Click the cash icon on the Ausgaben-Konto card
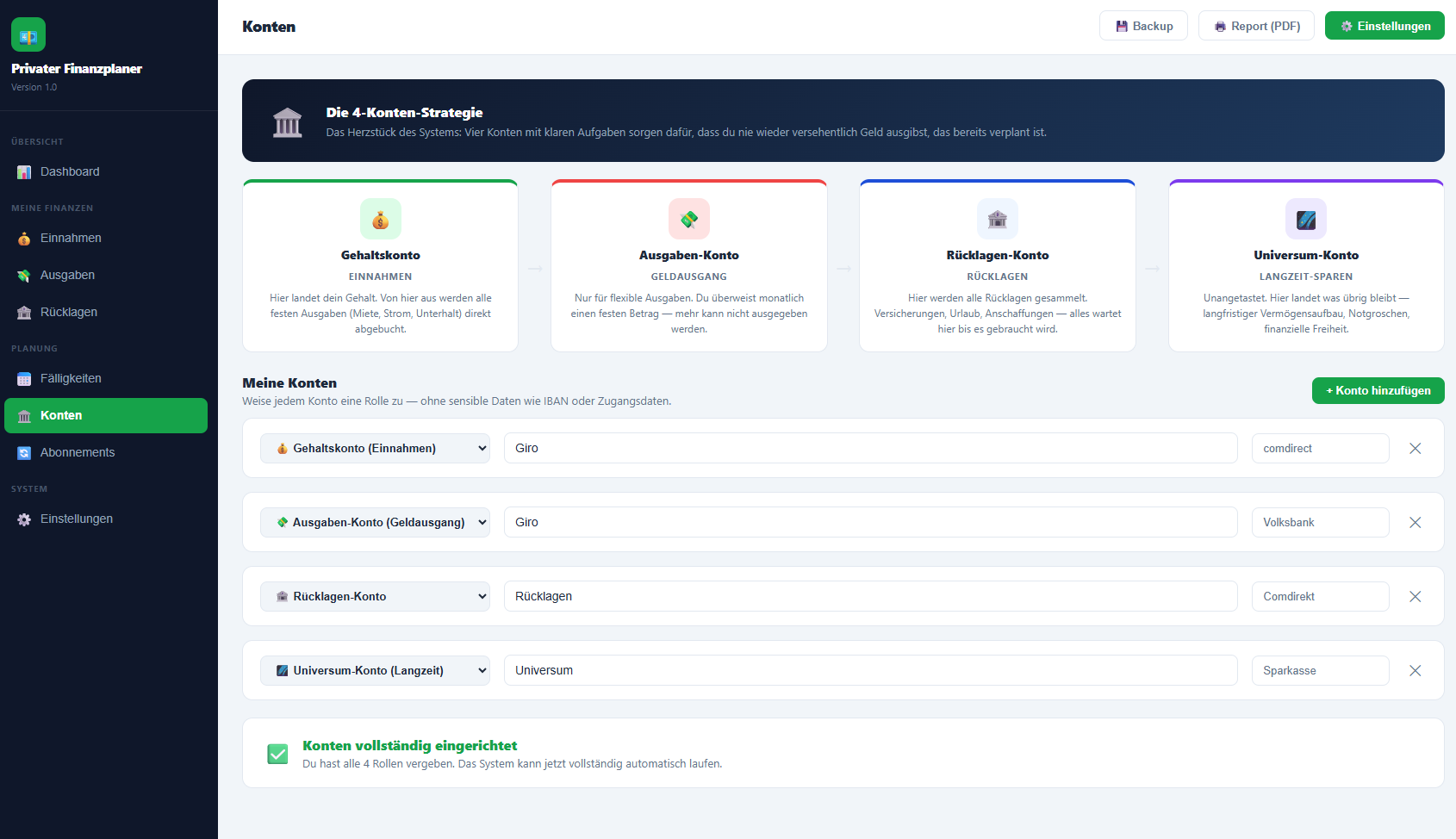 tap(689, 219)
